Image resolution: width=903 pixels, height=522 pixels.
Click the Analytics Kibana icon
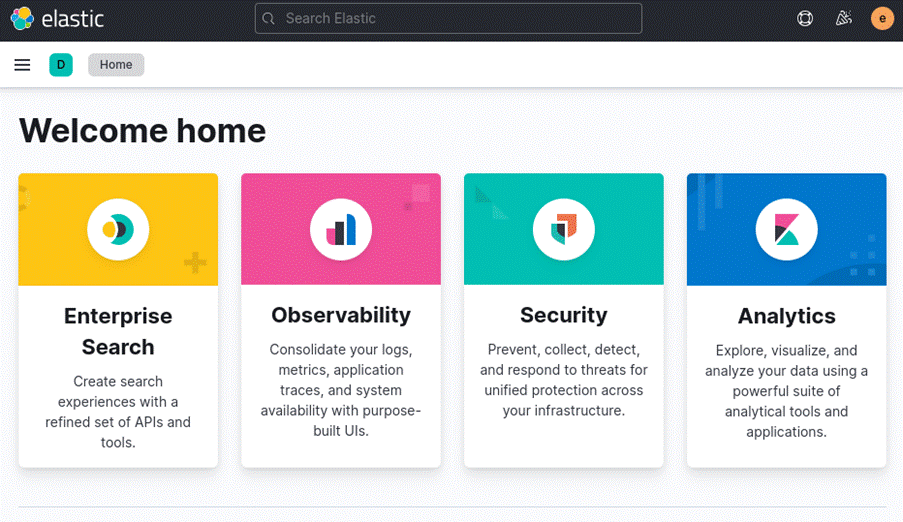[787, 229]
